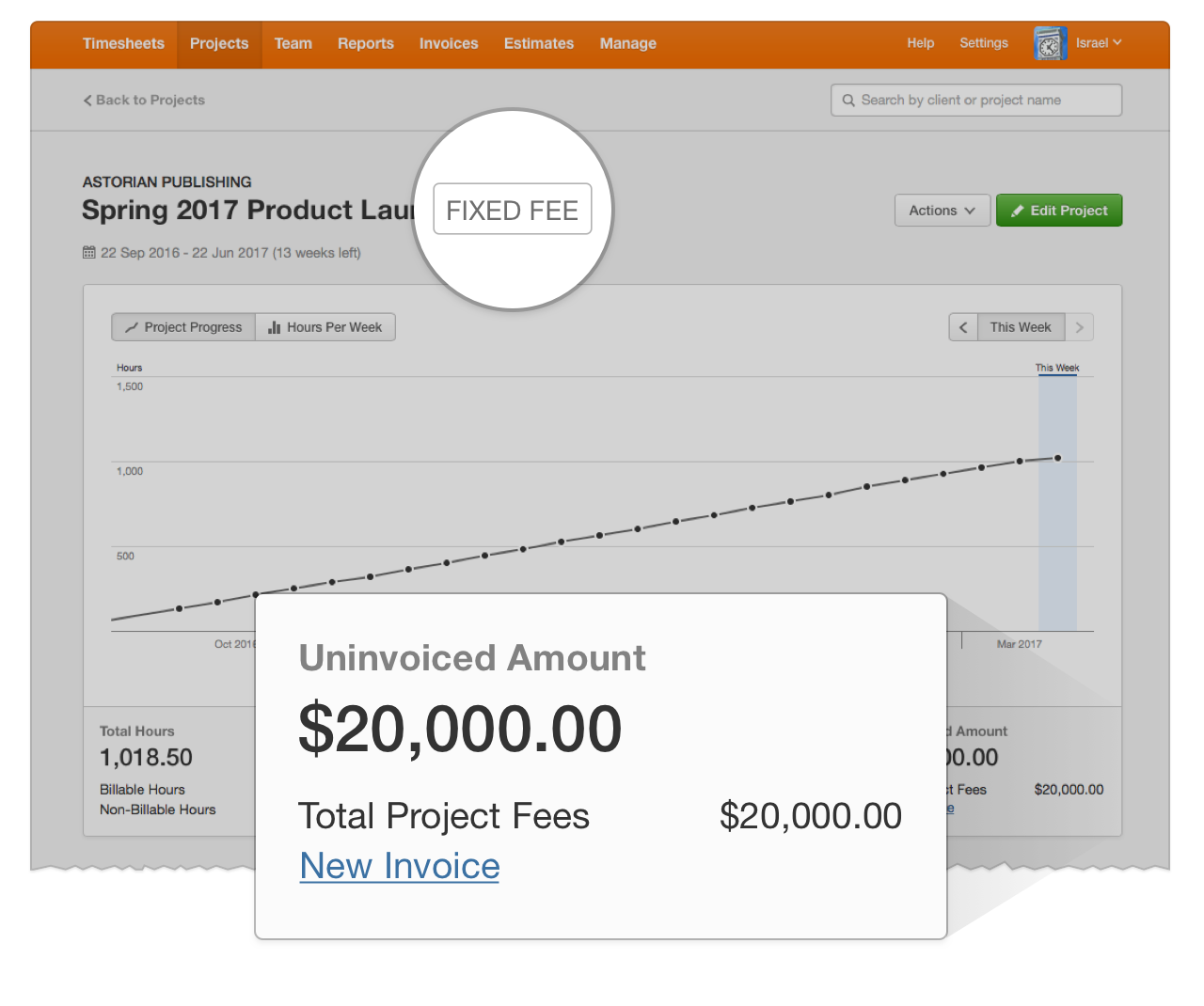Select the bar-chart icon on Hours Per Week
This screenshot has width=1204, height=1006.
(273, 327)
